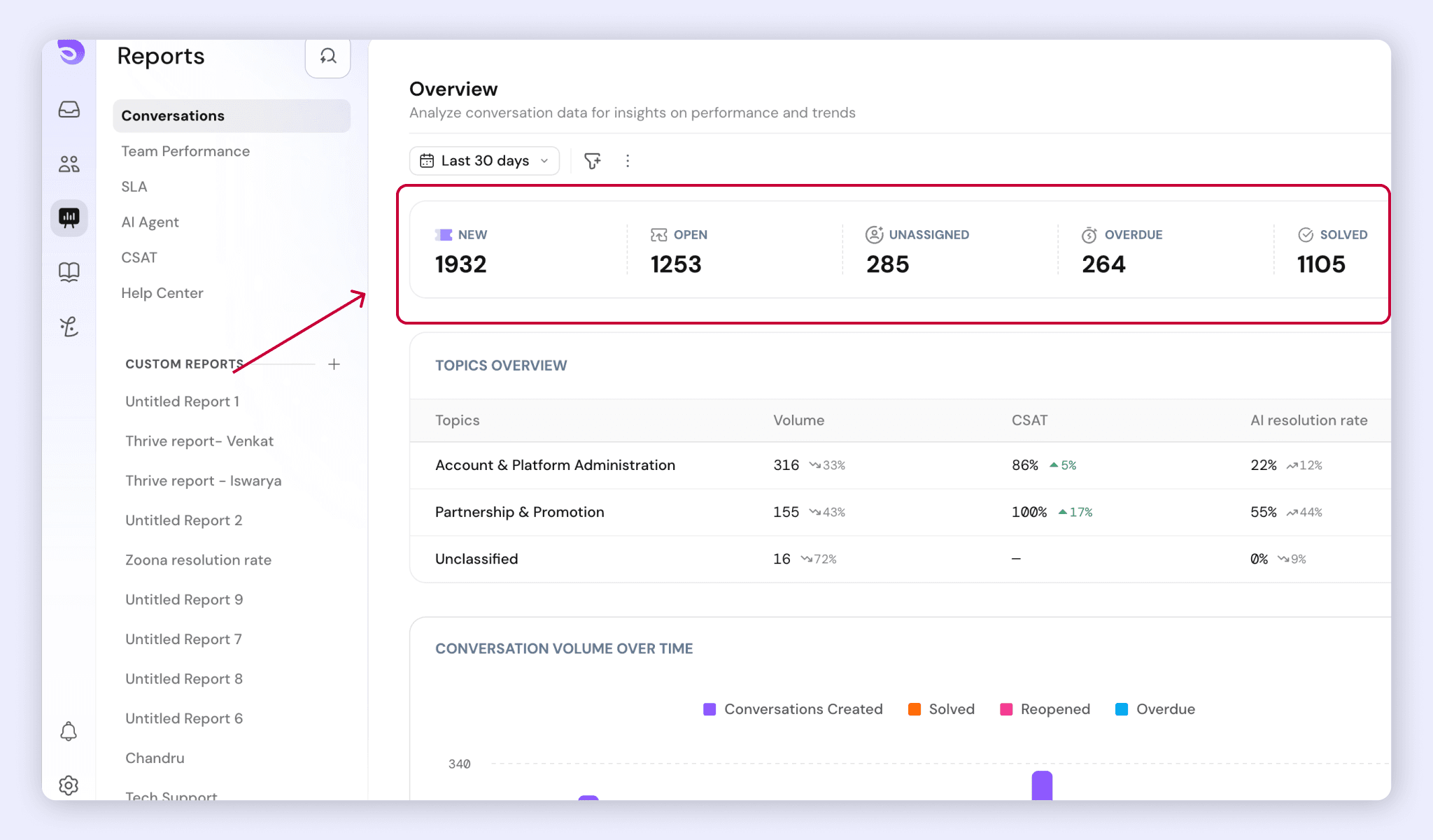1433x840 pixels.
Task: Open the knowledge base book icon
Action: point(69,271)
